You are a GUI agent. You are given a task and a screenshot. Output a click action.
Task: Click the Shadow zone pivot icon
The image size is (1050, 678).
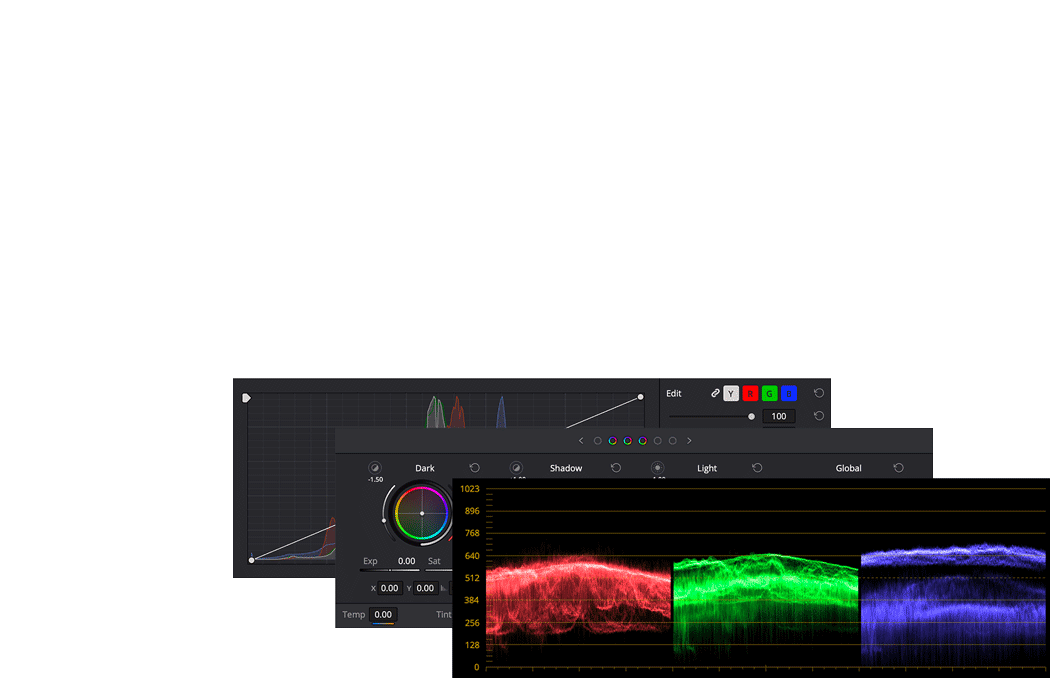516,468
